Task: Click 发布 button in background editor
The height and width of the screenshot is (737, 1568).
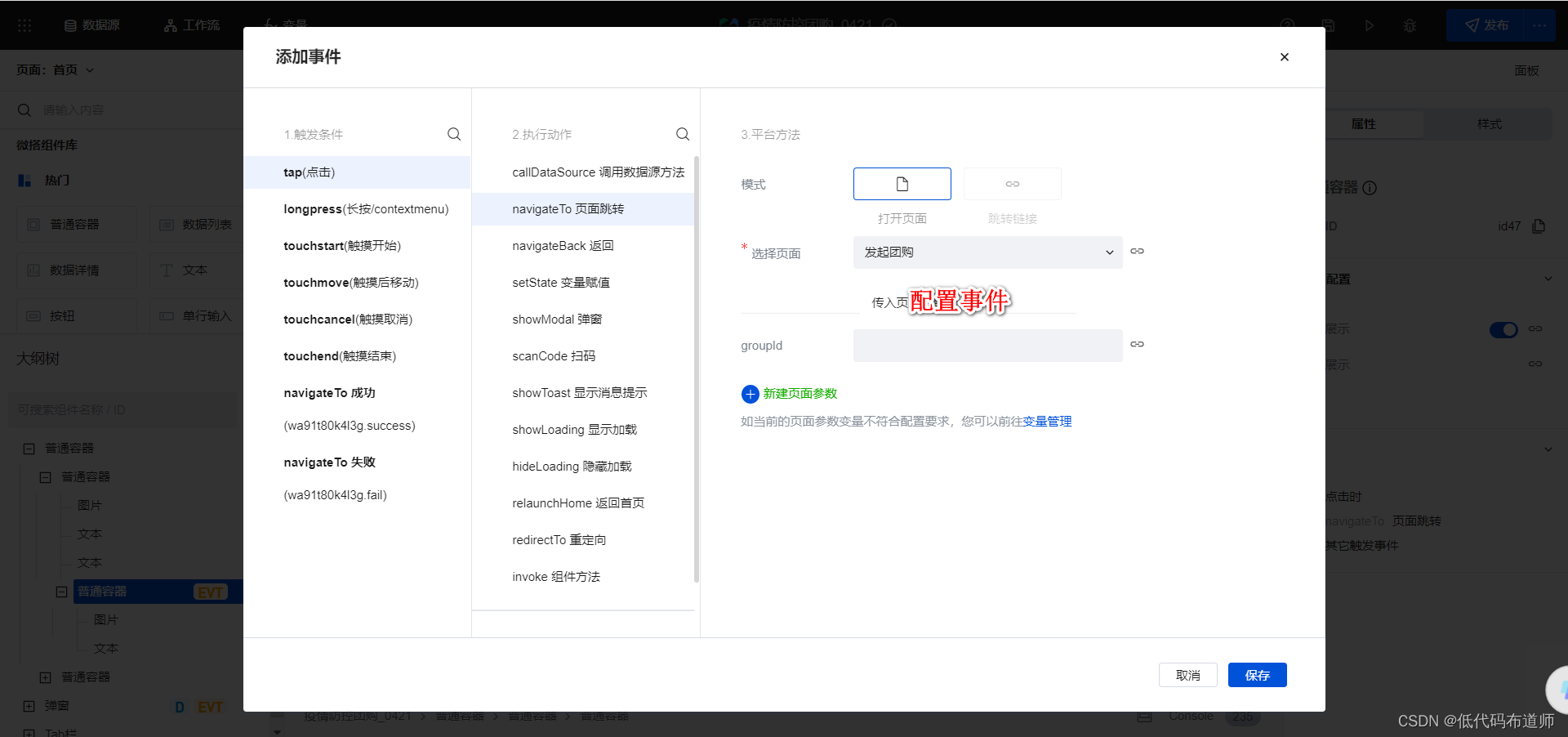Action: tap(1487, 25)
